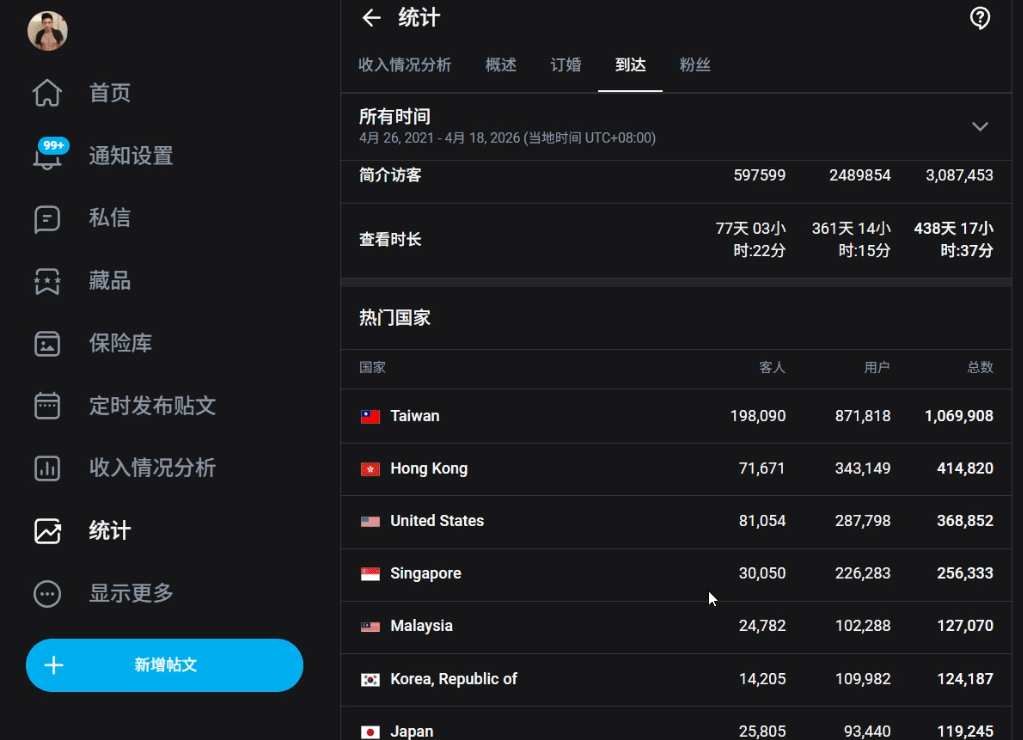Open the vault image icon
Viewport: 1023px width, 740px height.
point(47,344)
